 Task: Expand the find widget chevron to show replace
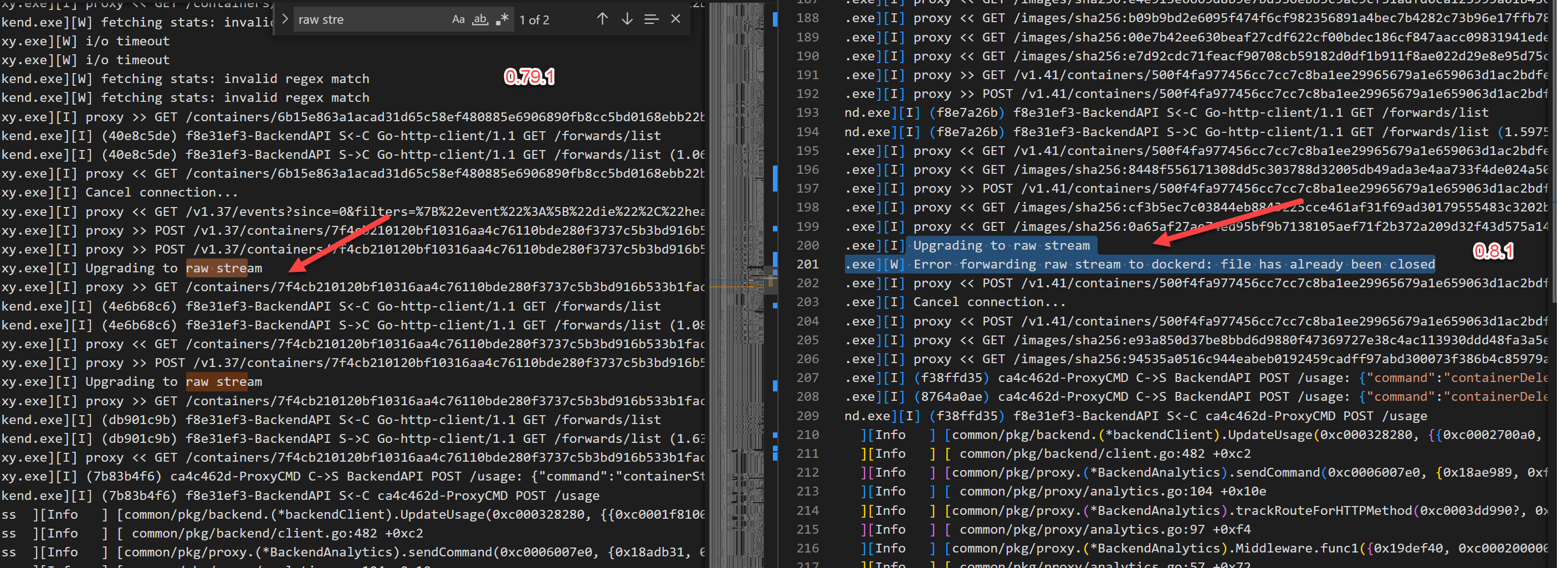coord(284,19)
